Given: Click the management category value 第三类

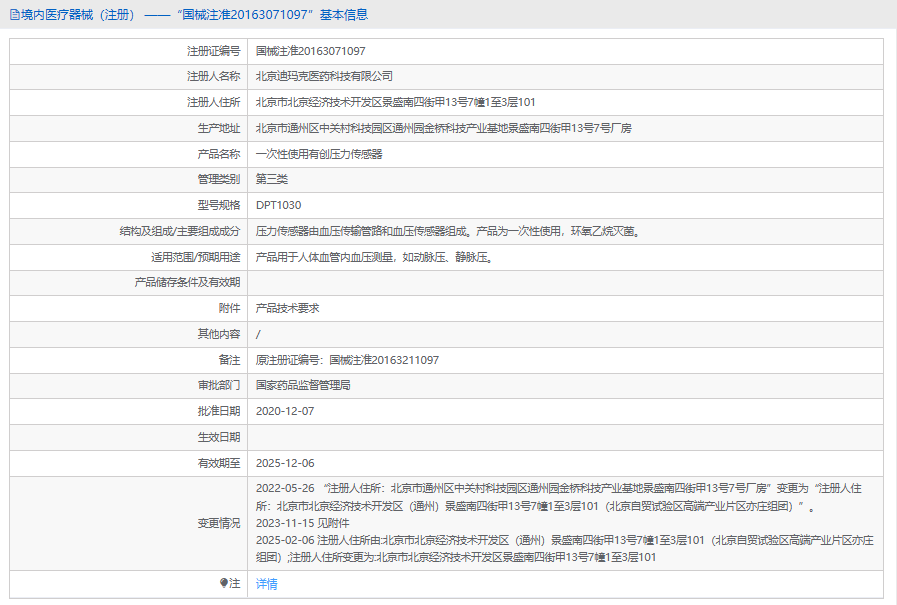Looking at the screenshot, I should 271,179.
